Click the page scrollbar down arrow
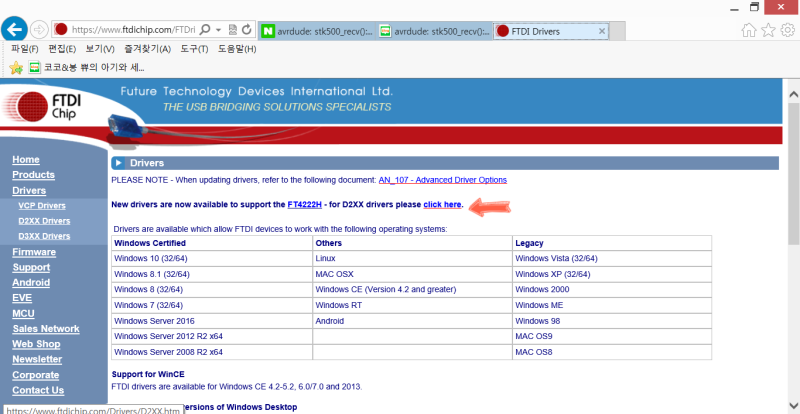The height and width of the screenshot is (414, 800). [794, 404]
